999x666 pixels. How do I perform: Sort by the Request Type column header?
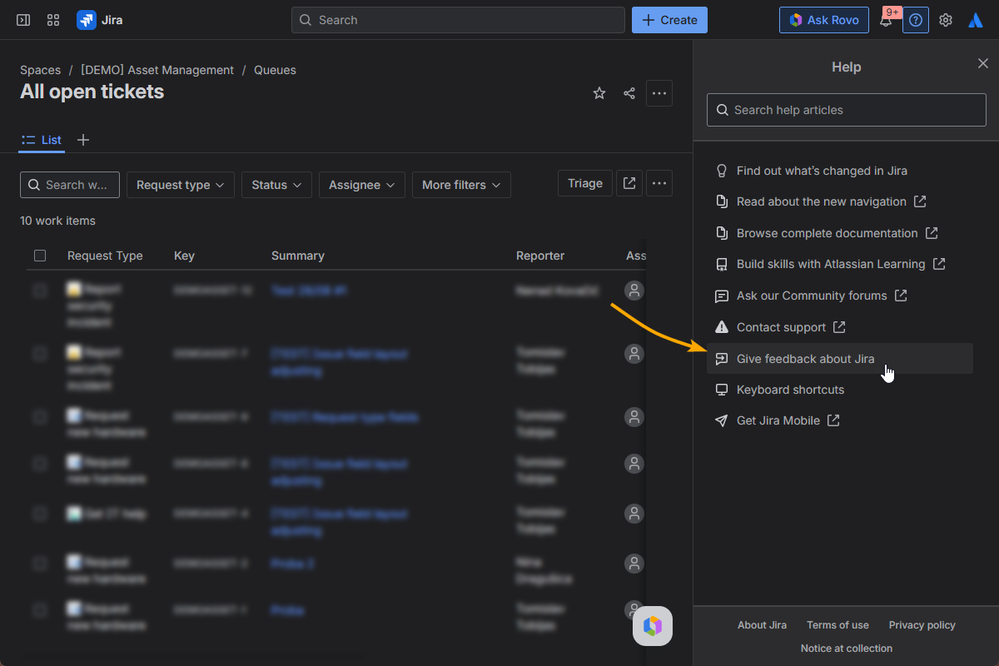(x=105, y=256)
